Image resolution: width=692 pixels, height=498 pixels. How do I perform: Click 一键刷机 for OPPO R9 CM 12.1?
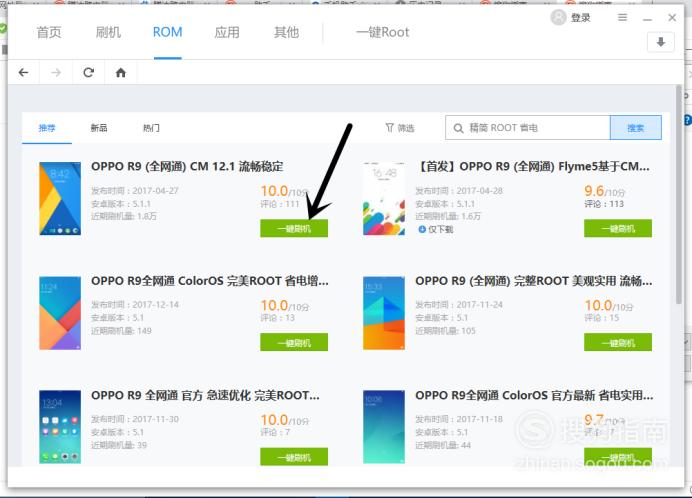294,228
